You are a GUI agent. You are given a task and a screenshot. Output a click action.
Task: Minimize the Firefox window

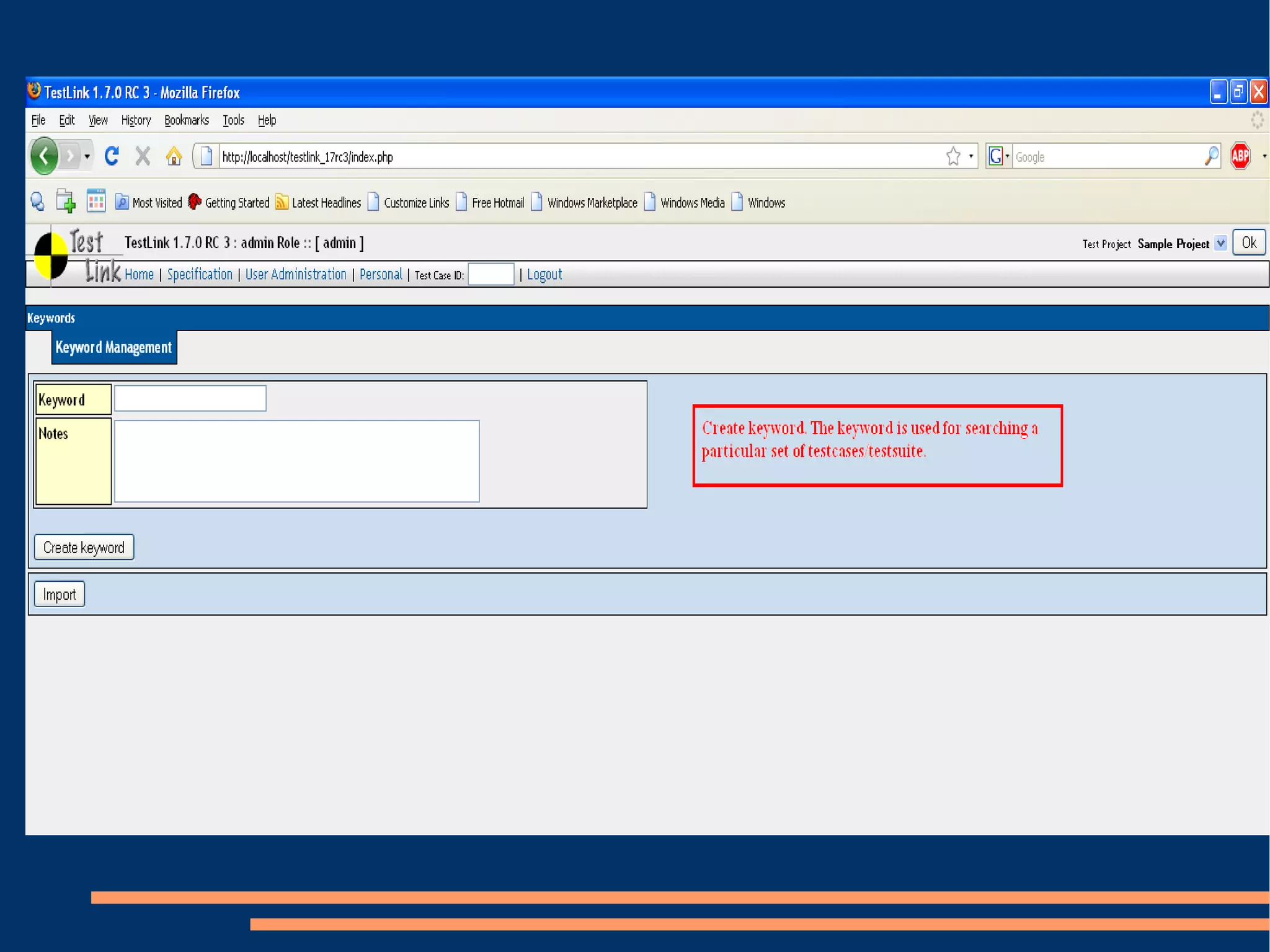tap(1218, 92)
